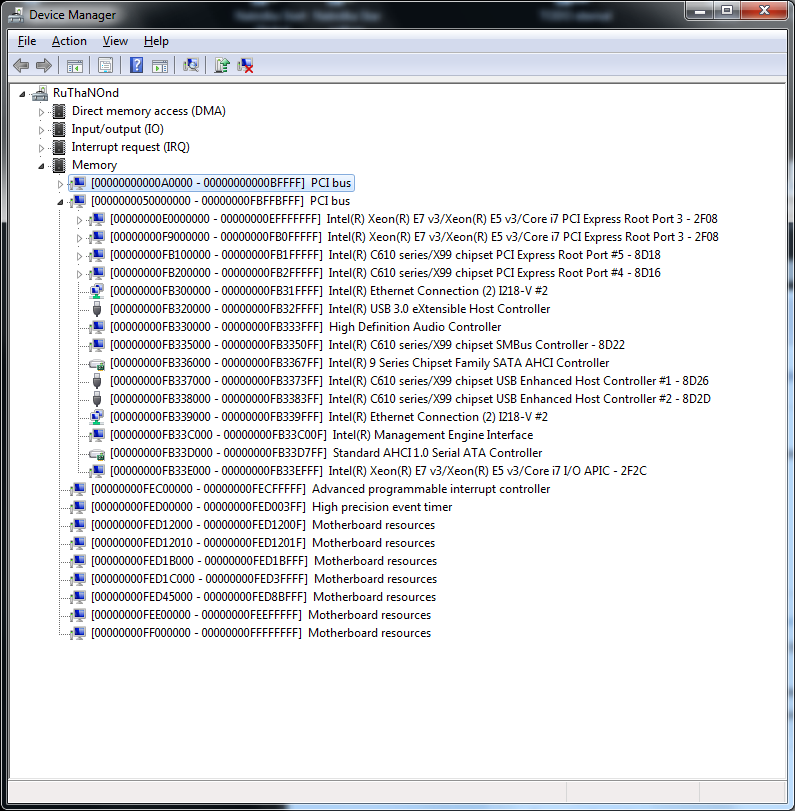The image size is (795, 811).
Task: Click monitor icon of High precision event timer
Action: coord(78,507)
